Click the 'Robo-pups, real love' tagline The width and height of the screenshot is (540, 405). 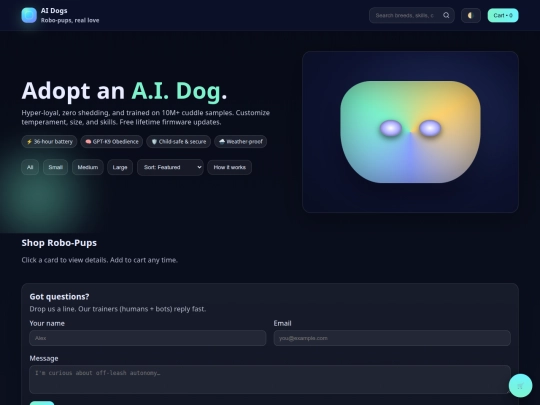point(70,20)
